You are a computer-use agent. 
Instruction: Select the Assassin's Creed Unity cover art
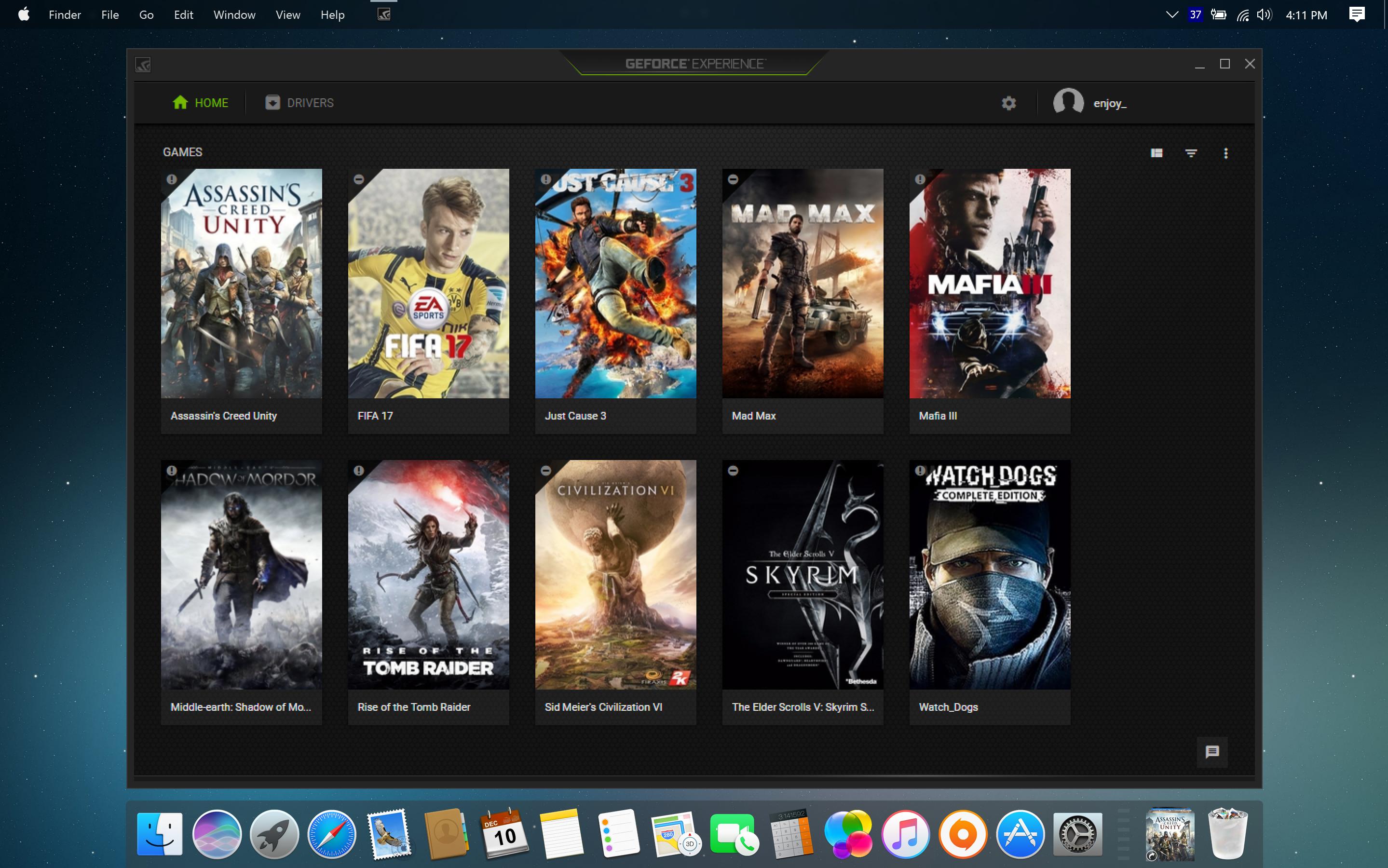242,284
